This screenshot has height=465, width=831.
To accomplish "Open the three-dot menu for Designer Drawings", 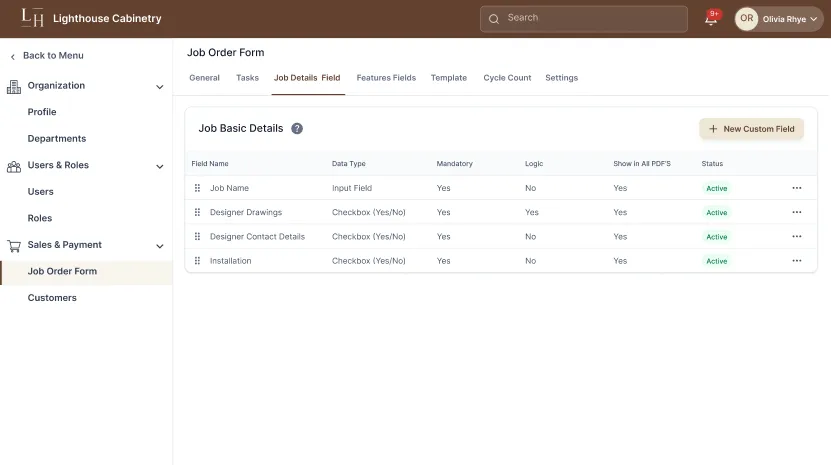I will pos(796,212).
